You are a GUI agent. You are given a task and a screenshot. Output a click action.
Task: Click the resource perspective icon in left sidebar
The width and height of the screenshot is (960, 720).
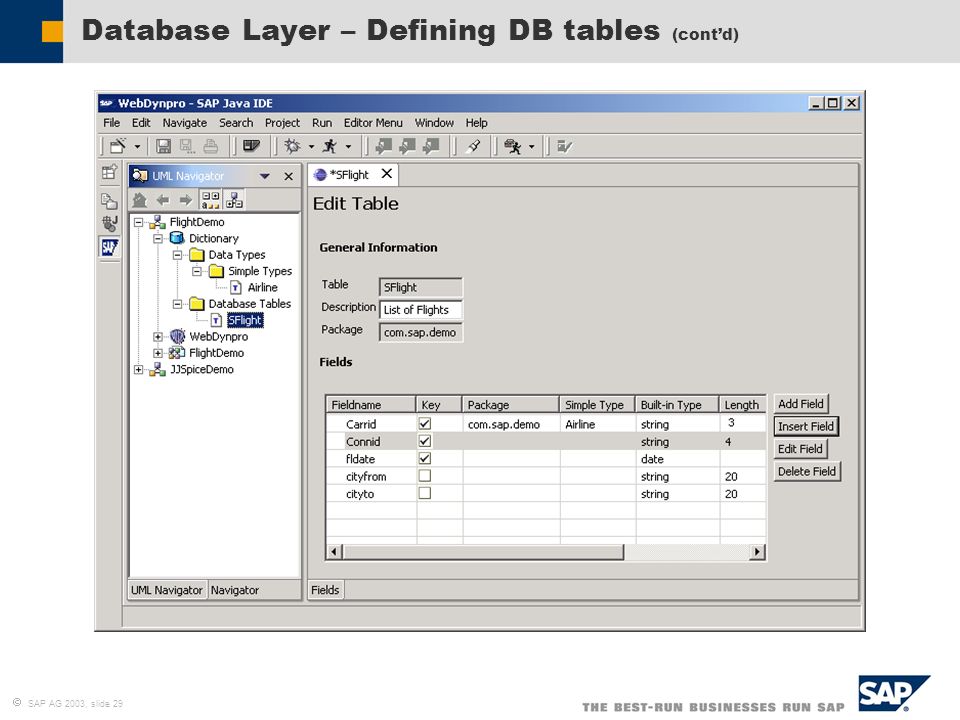click(x=110, y=200)
